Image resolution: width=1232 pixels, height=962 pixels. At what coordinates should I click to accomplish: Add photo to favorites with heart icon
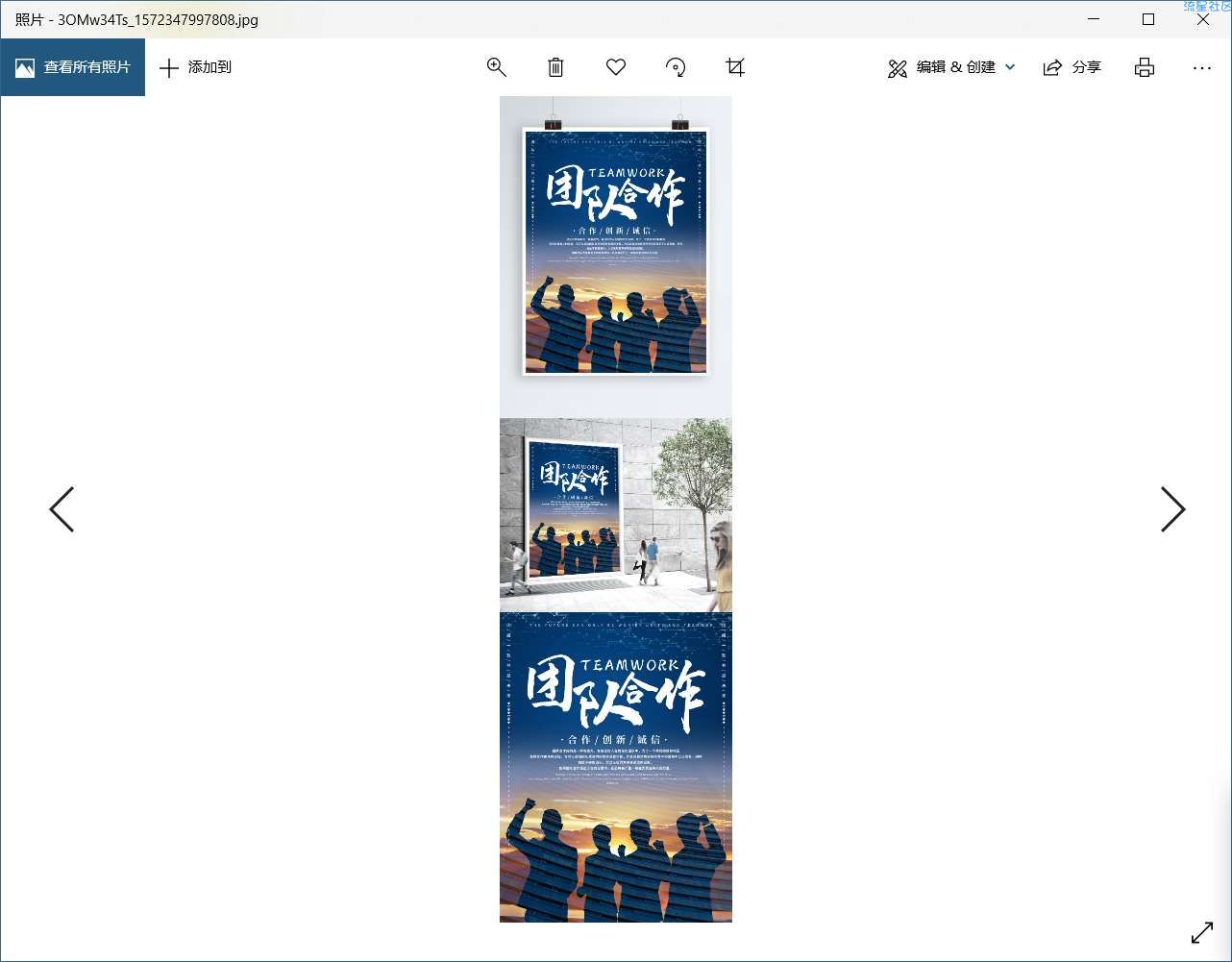[616, 67]
